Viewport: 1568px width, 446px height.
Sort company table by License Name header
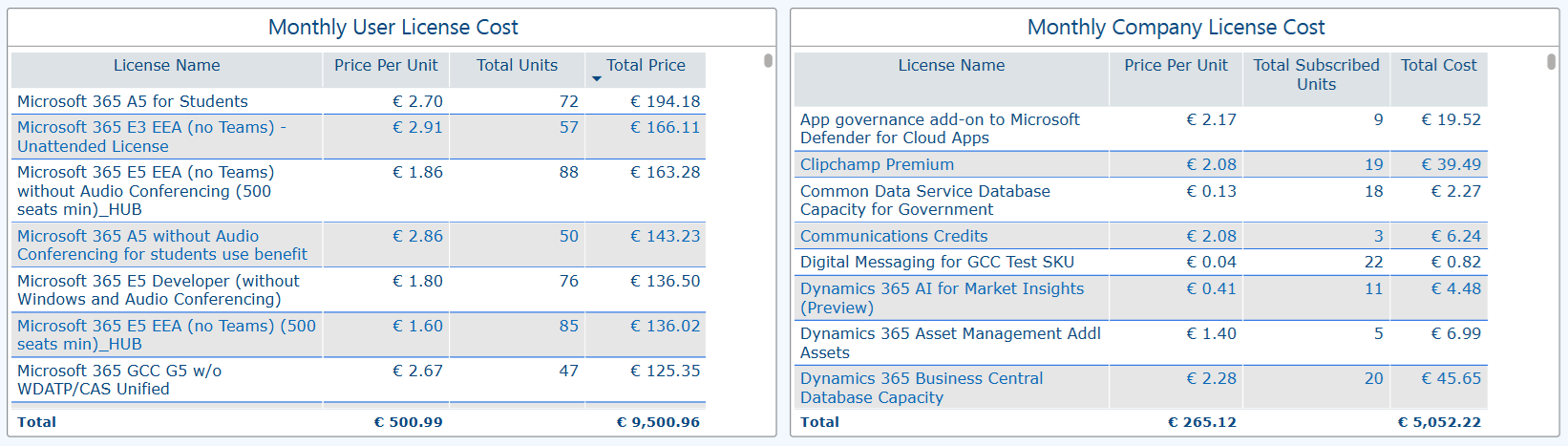952,66
